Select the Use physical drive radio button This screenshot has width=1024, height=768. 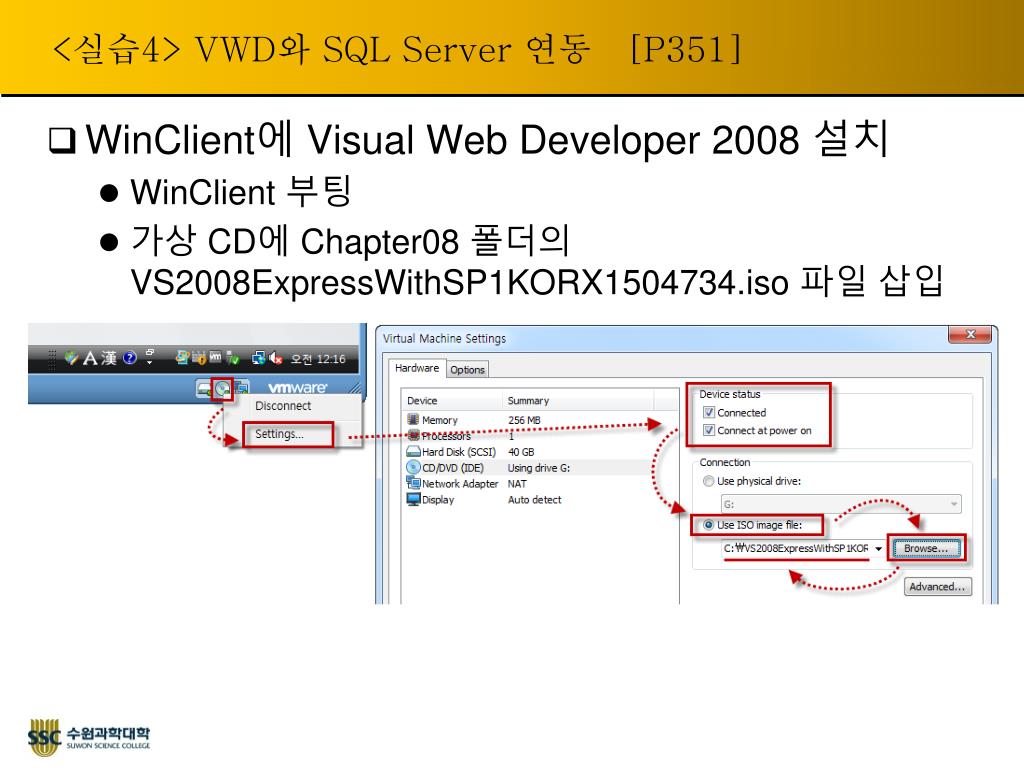708,481
